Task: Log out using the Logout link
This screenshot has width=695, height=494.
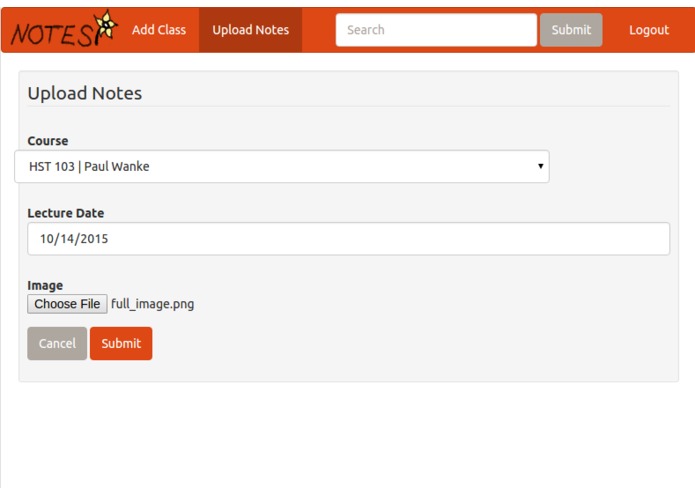Action: [x=649, y=30]
